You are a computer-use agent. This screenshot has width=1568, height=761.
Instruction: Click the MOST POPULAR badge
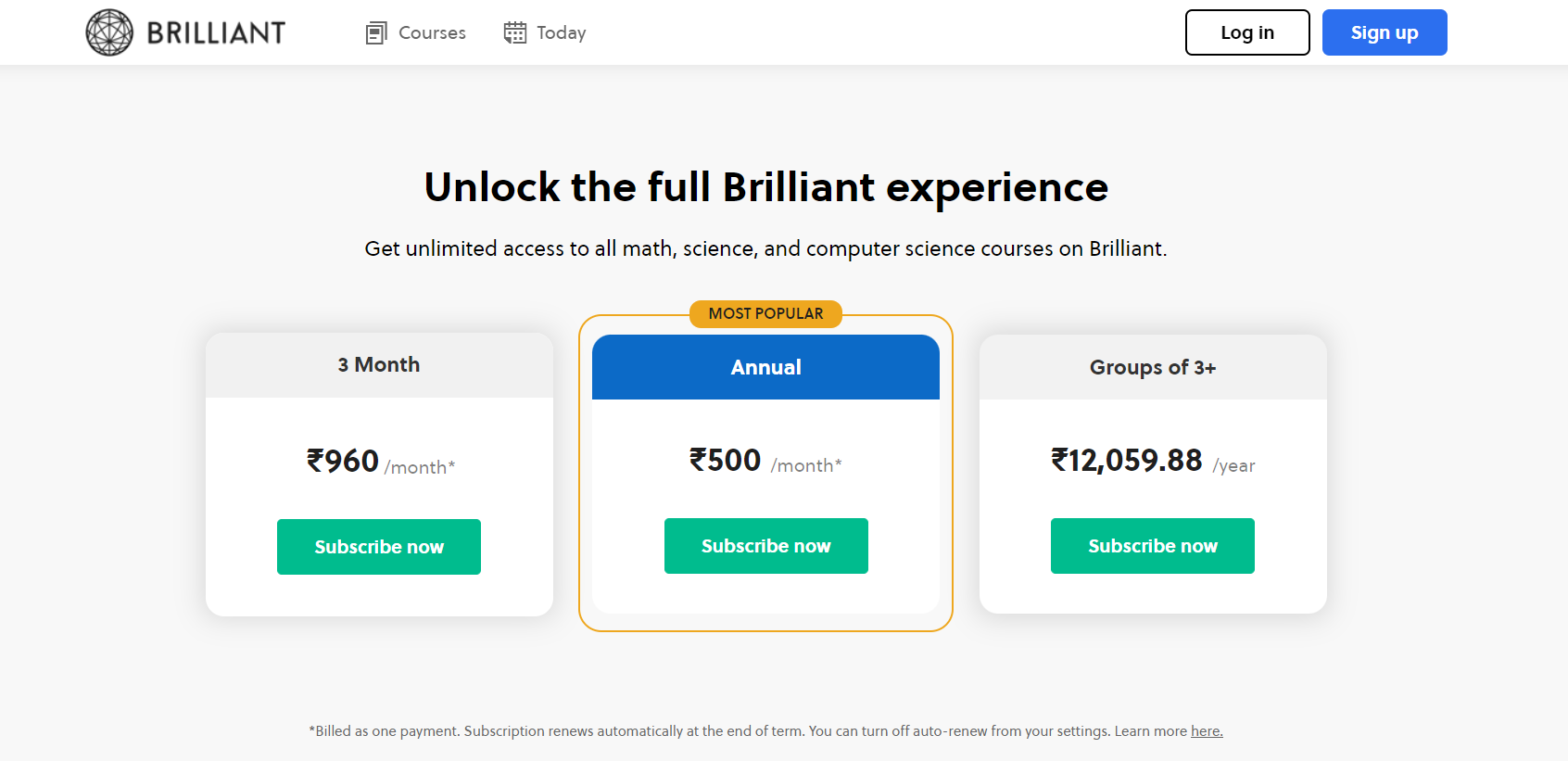[765, 314]
